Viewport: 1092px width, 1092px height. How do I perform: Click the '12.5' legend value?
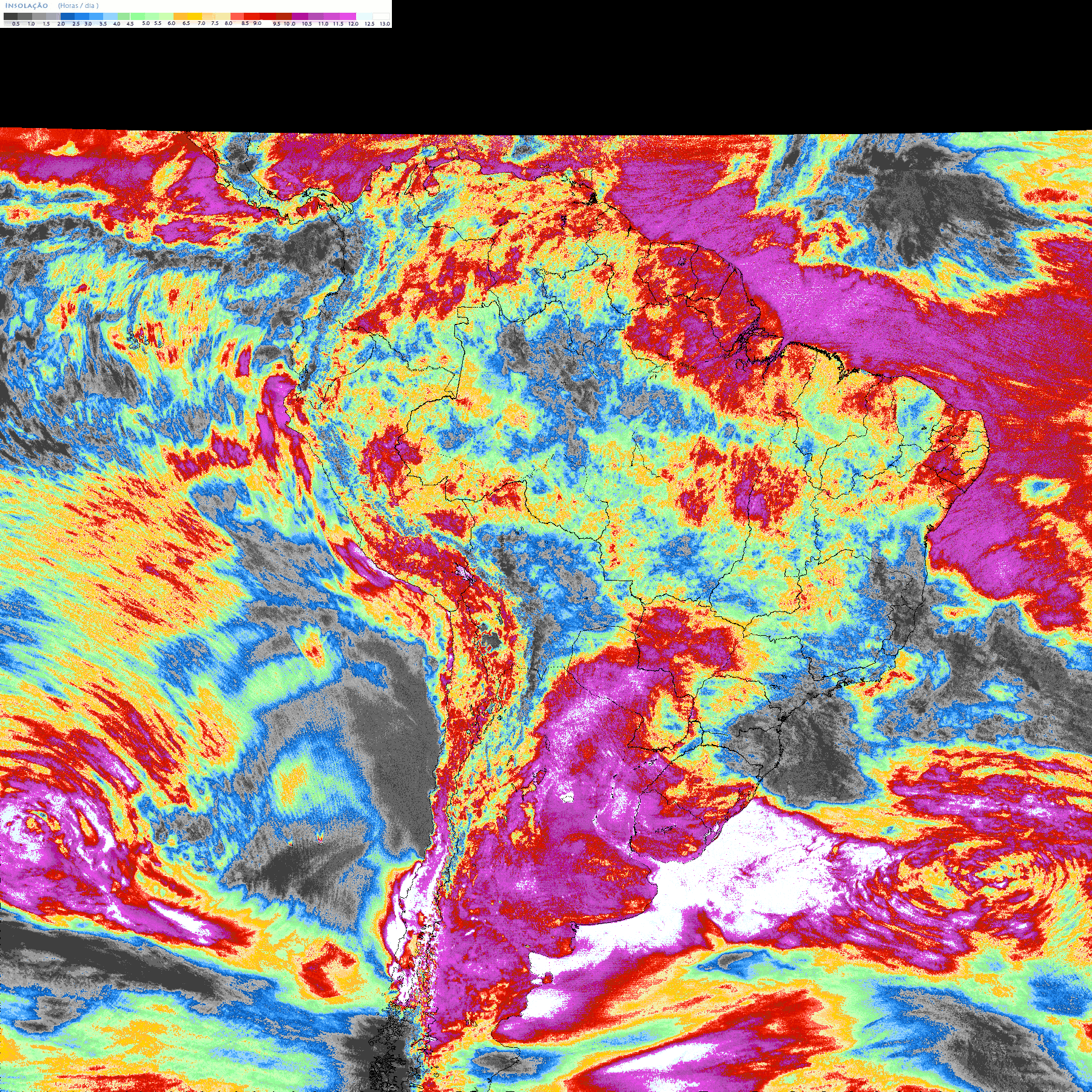click(x=369, y=24)
